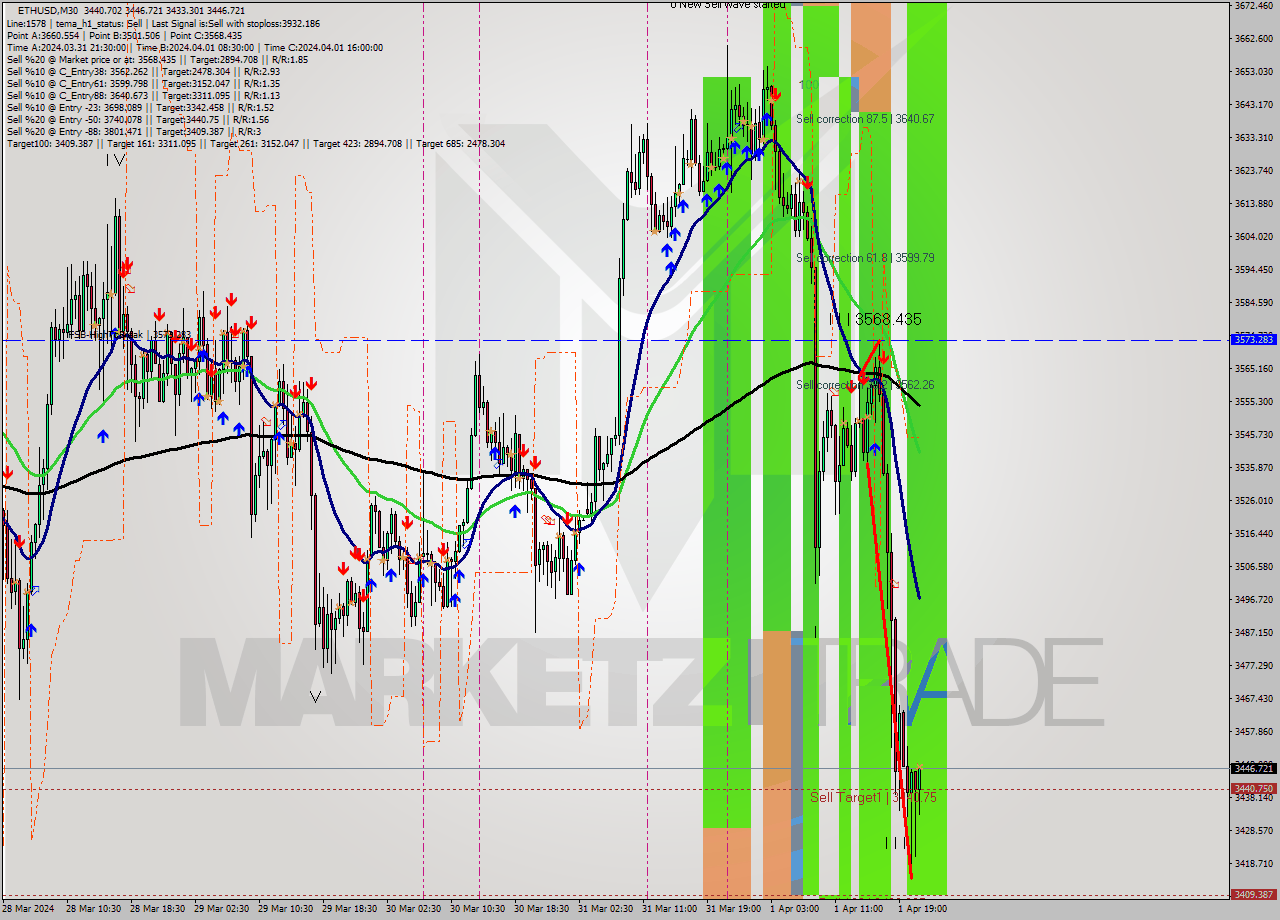Click the 3604.020 price axis value
Viewport: 1280px width, 920px height.
1253,236
